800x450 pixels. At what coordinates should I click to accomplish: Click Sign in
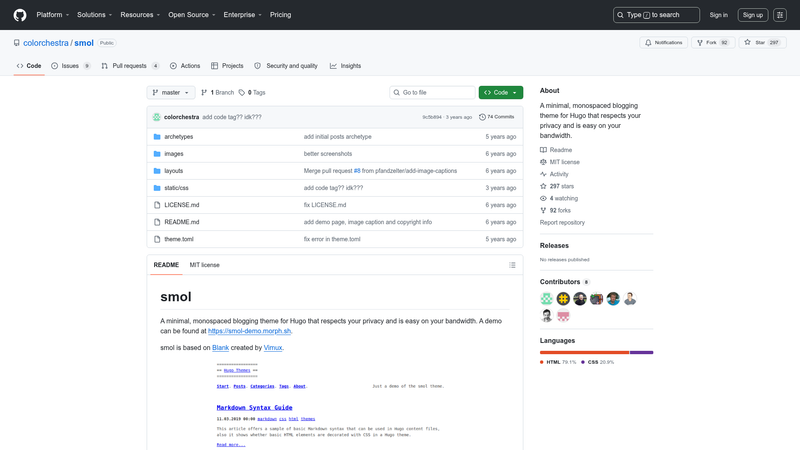tap(718, 15)
